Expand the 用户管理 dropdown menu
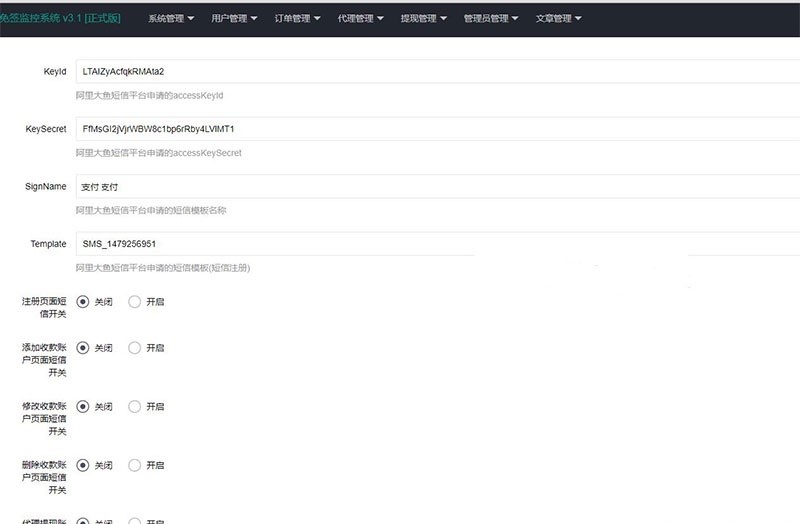This screenshot has width=800, height=524. click(234, 18)
